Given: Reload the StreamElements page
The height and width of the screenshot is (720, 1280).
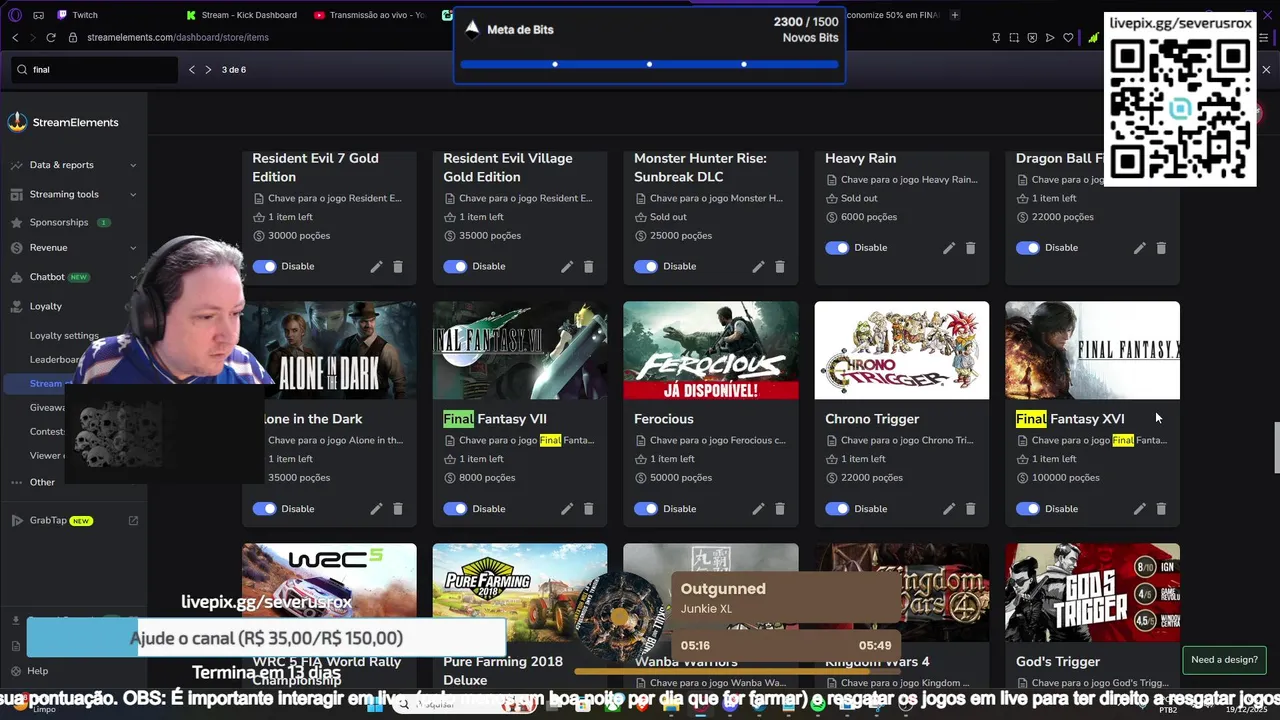Looking at the screenshot, I should 51,37.
